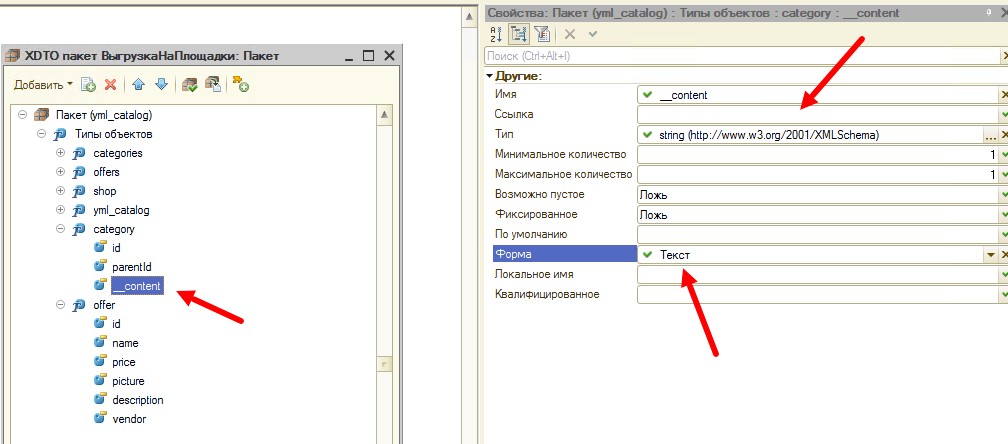Viewport: 1008px width, 444px height.
Task: Collapse the Другие properties group
Action: pyautogui.click(x=490, y=76)
